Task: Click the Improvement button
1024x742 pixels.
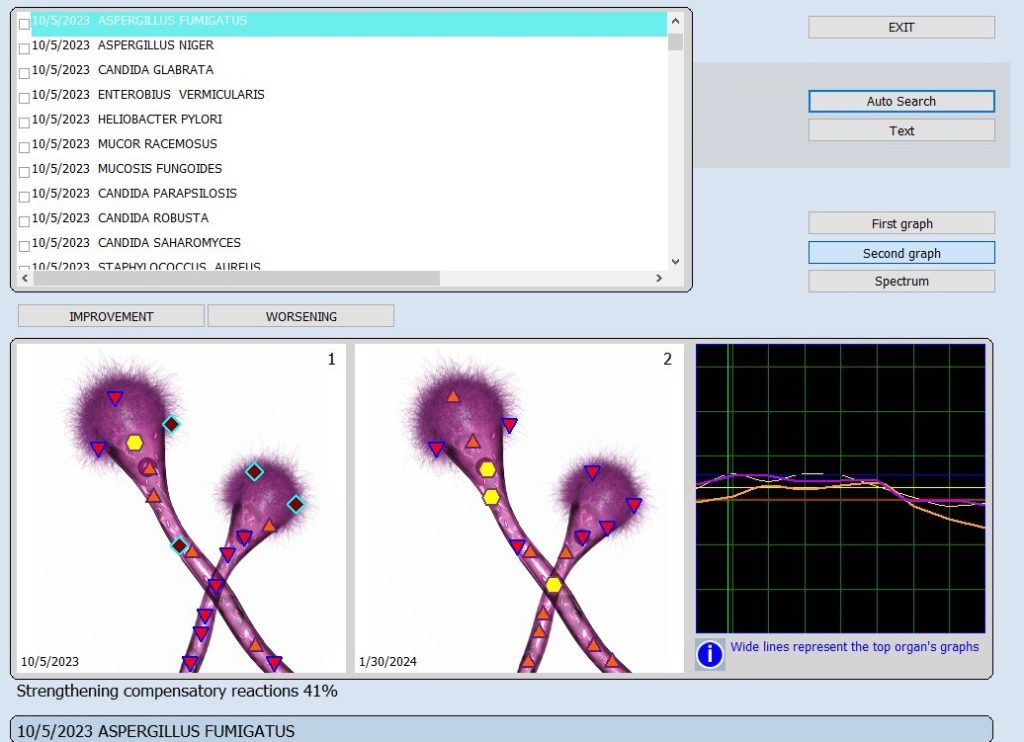Action: pyautogui.click(x=111, y=316)
